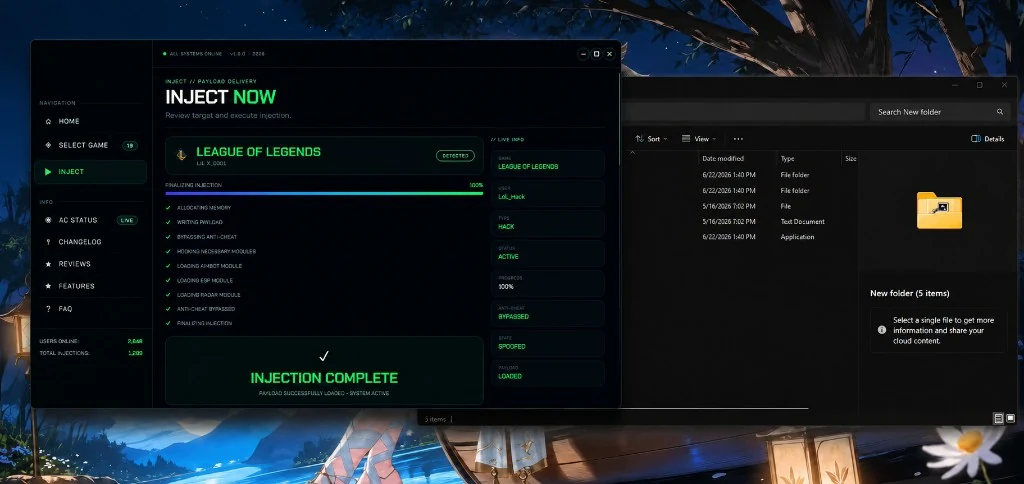Click the Select Game crosshair icon
The image size is (1024, 484).
coord(48,145)
